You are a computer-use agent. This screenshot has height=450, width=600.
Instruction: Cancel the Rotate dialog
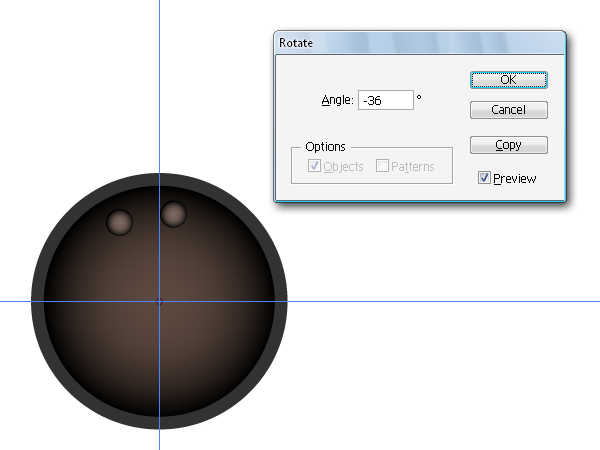(x=509, y=110)
